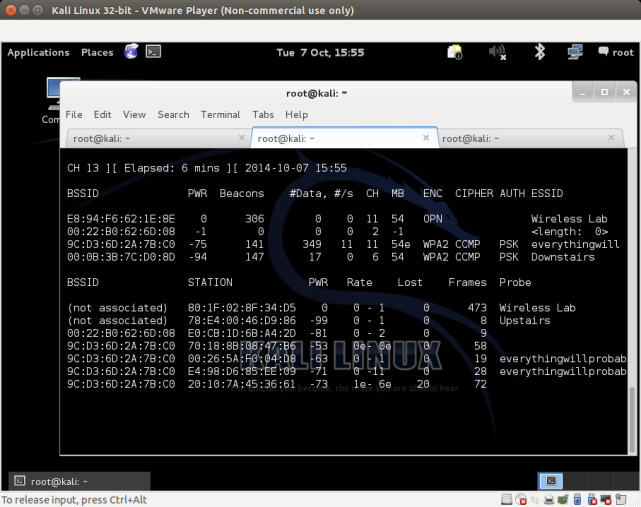641x507 pixels.
Task: Open the muted volume indicator
Action: point(498,52)
